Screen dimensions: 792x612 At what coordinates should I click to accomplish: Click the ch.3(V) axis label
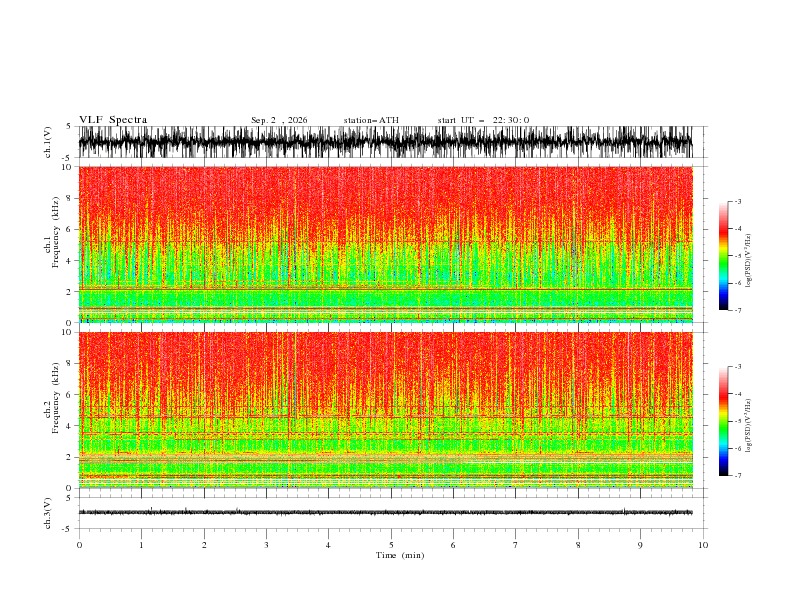coord(47,513)
